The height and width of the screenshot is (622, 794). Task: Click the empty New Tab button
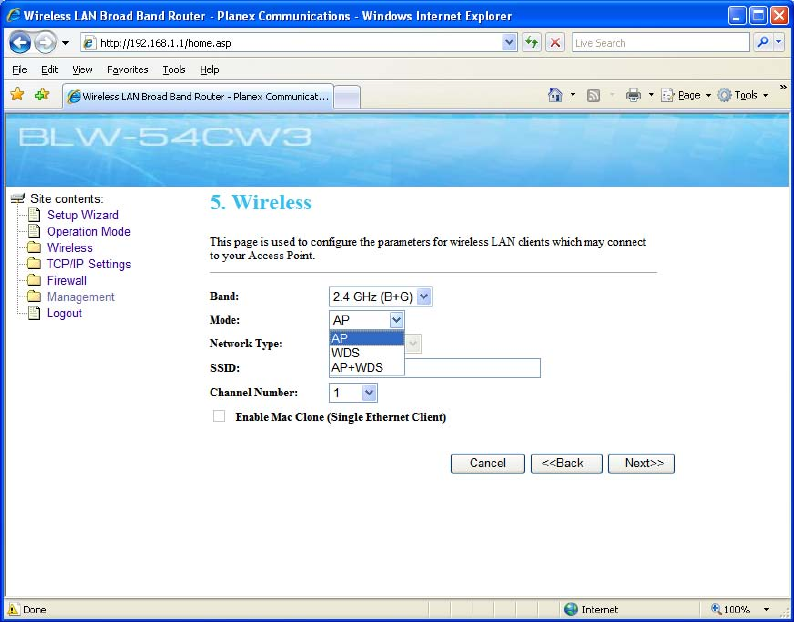click(347, 97)
